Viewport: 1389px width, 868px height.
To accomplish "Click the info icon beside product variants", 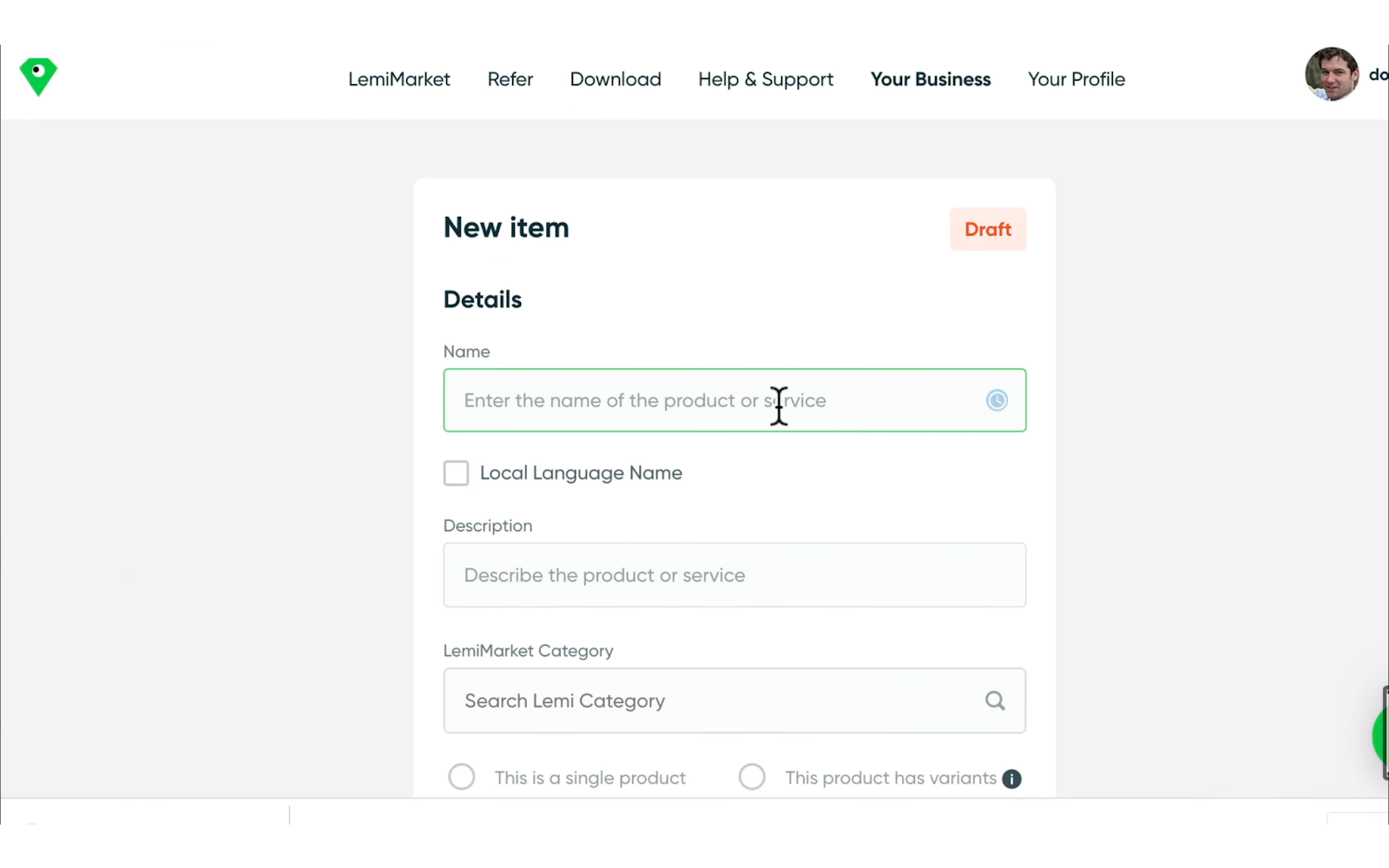I will point(1011,779).
